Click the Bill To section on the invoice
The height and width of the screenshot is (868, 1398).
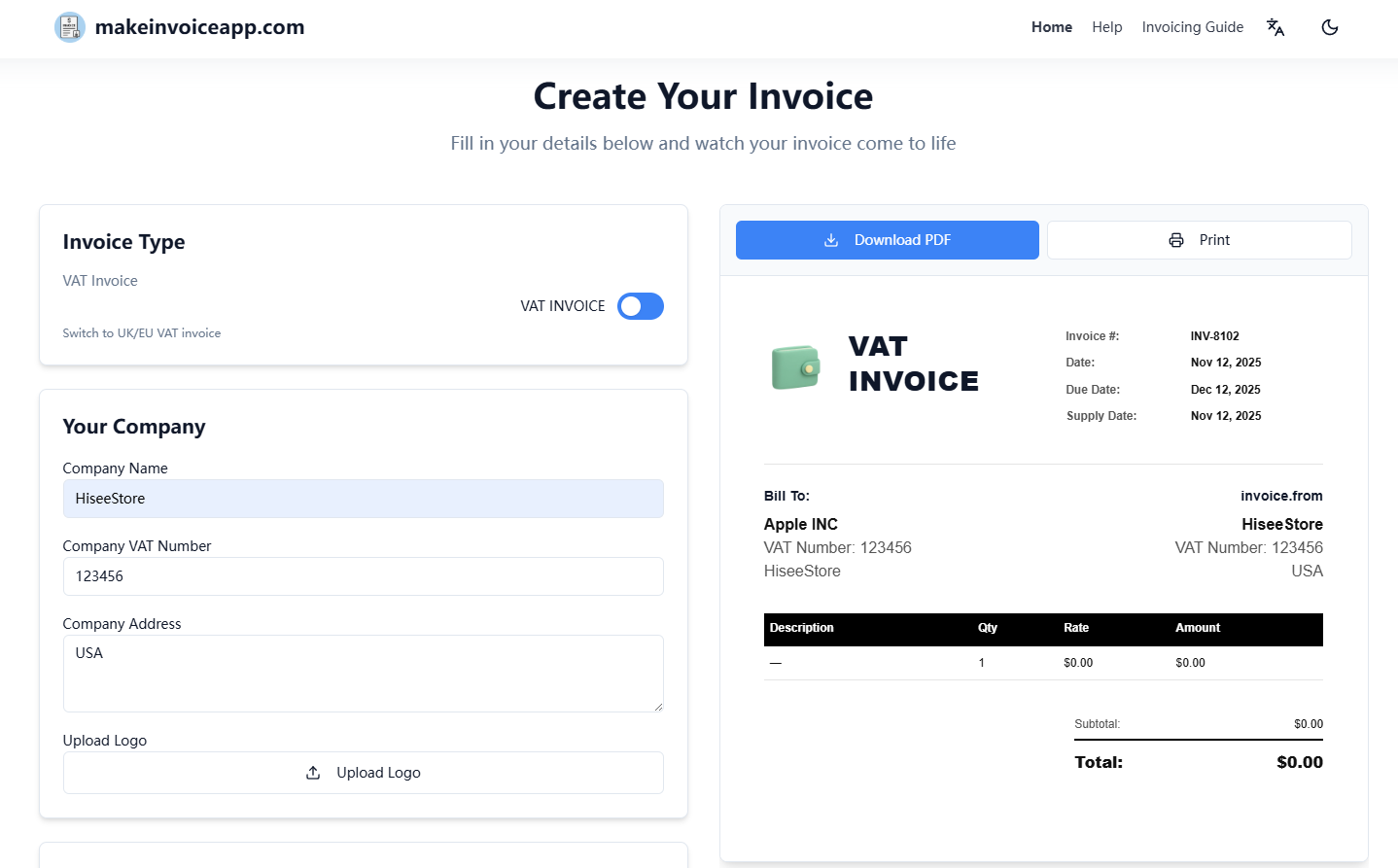(786, 496)
